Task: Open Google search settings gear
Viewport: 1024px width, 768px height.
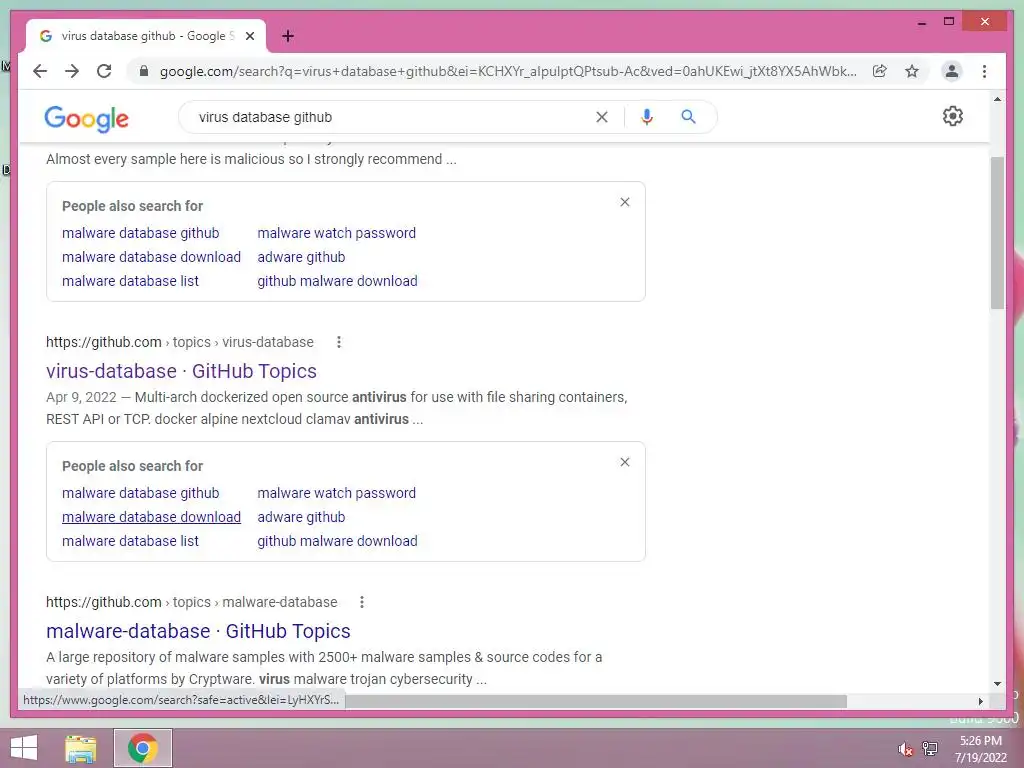Action: point(952,116)
